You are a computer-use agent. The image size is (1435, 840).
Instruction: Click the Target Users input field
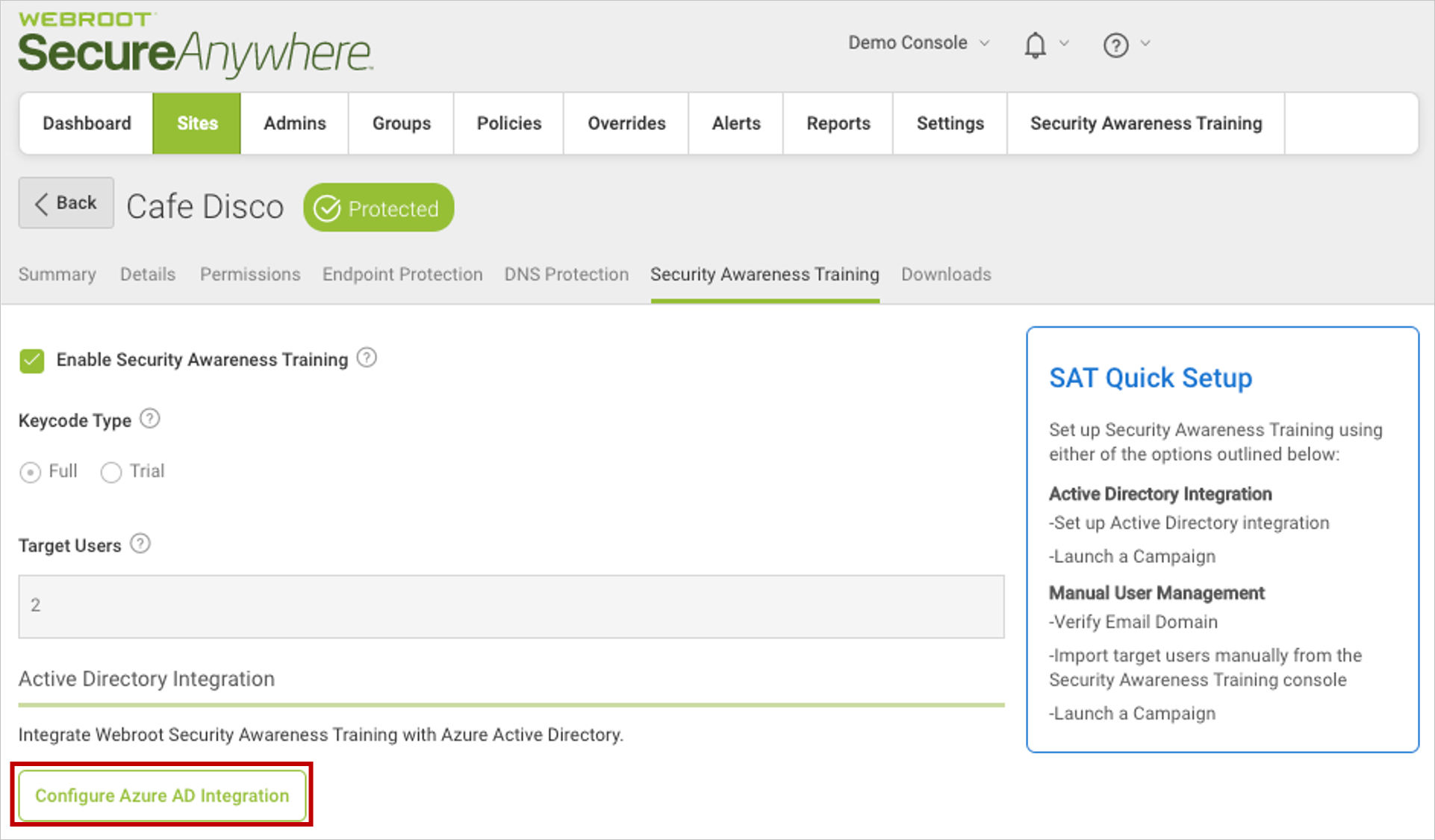click(515, 604)
